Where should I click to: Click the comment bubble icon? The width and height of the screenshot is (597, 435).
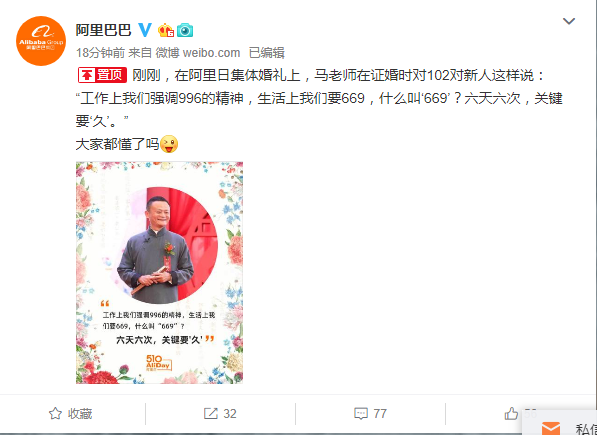click(x=361, y=414)
